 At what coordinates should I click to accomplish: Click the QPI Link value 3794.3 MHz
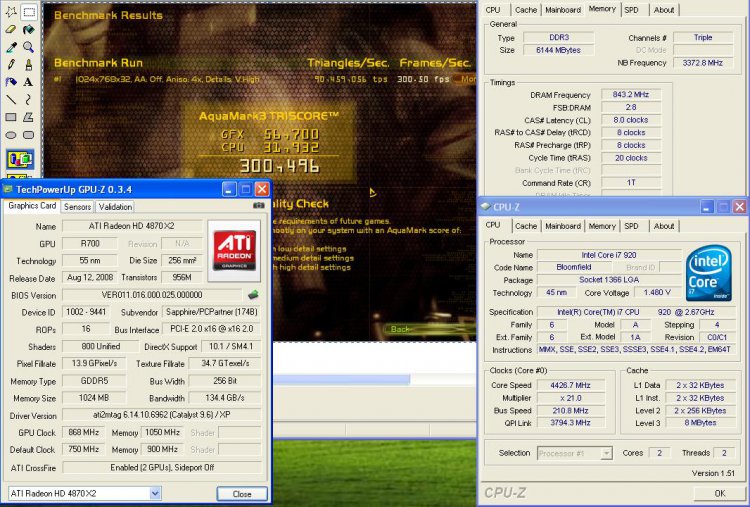click(x=570, y=423)
